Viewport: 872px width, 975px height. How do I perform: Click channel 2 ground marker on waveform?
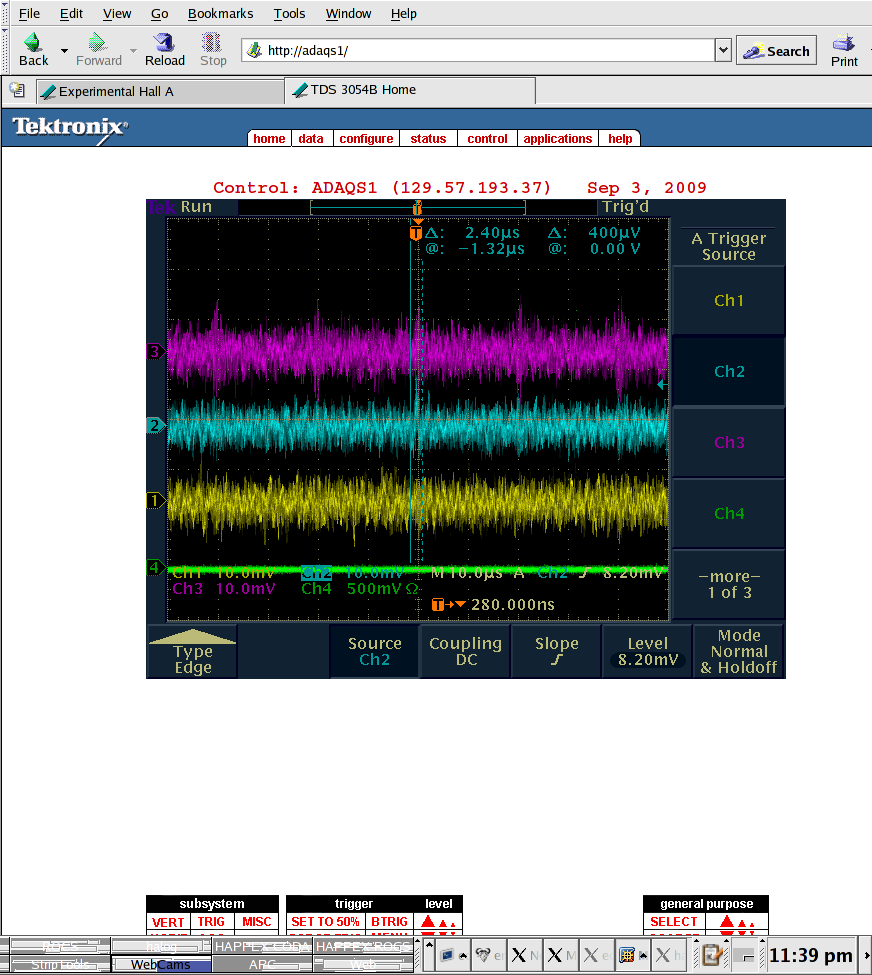(x=155, y=426)
